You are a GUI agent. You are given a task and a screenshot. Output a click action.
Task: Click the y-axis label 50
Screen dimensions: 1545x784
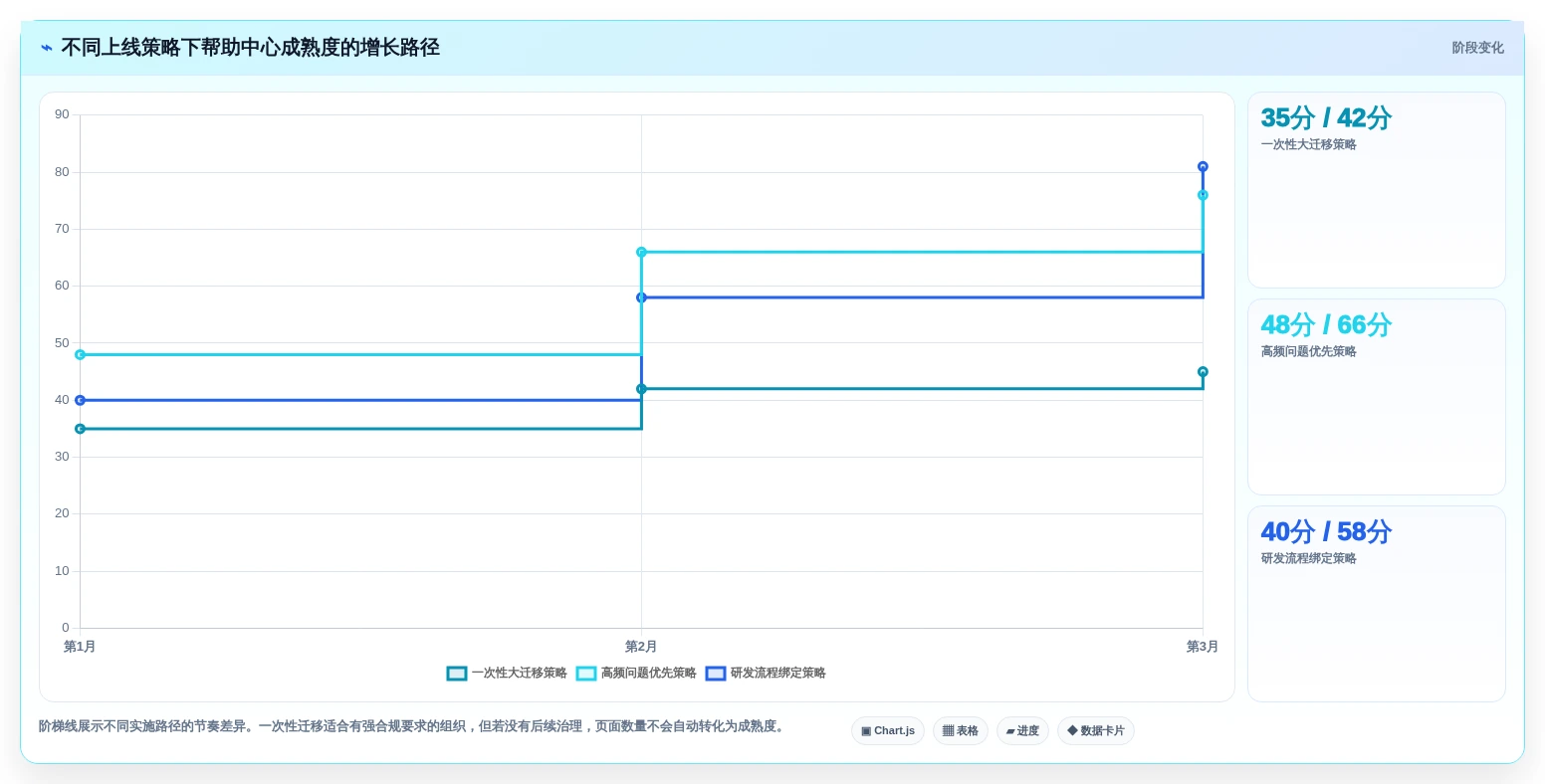tap(63, 343)
